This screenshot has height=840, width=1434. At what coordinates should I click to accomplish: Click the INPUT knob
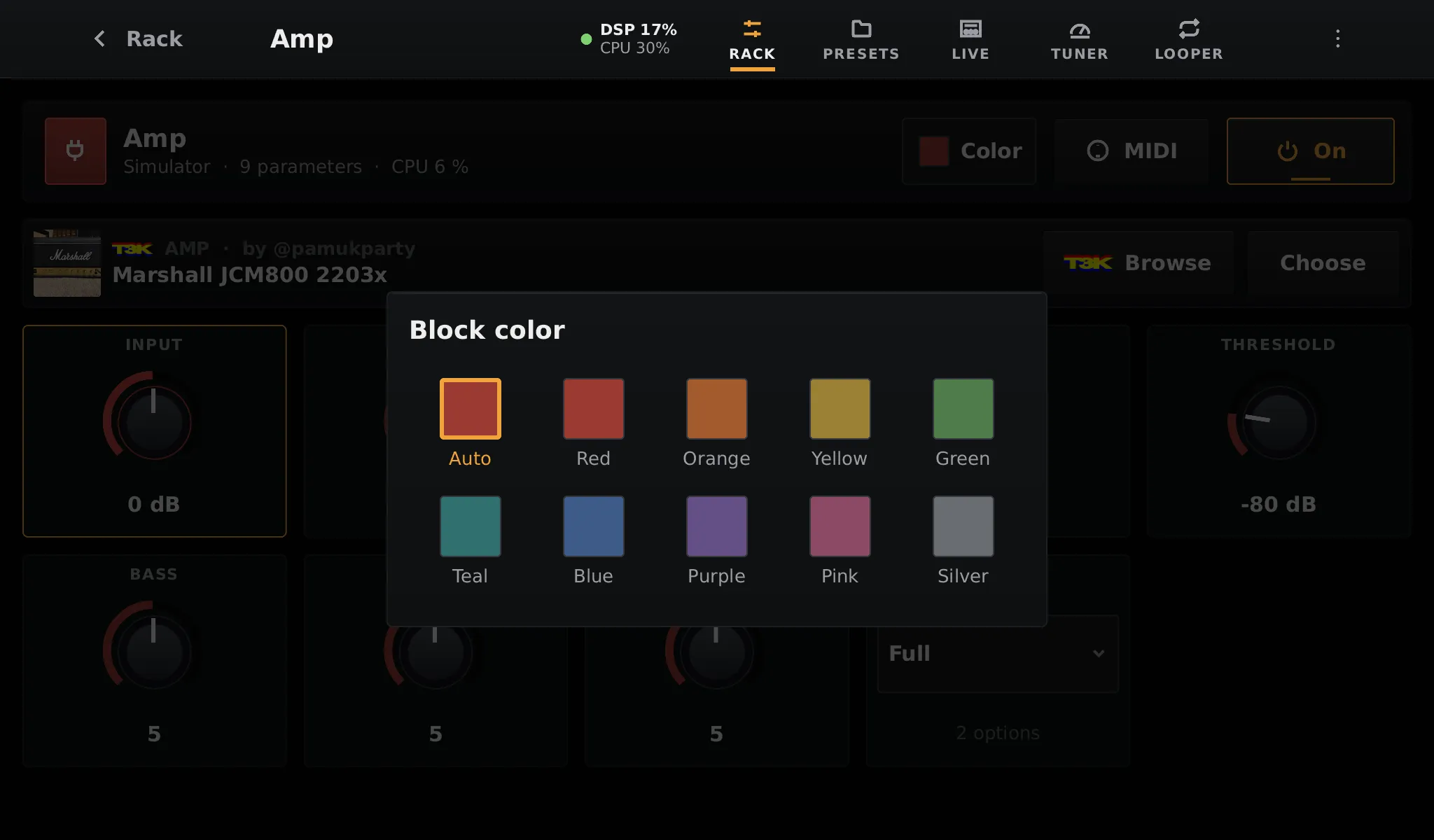[x=154, y=422]
